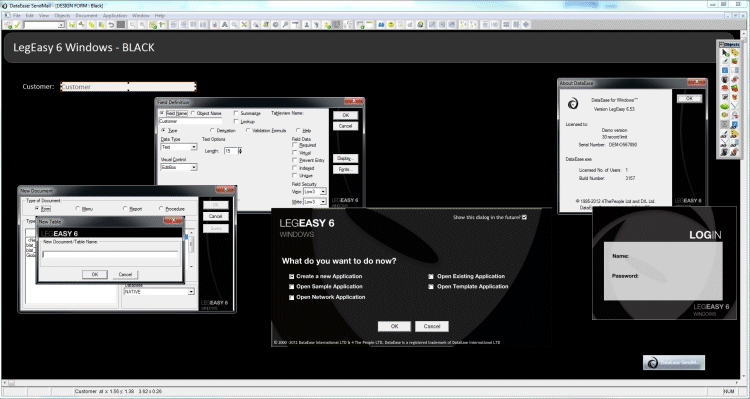This screenshot has width=750, height=399.
Task: Select the Derivation radio button
Action: point(212,130)
